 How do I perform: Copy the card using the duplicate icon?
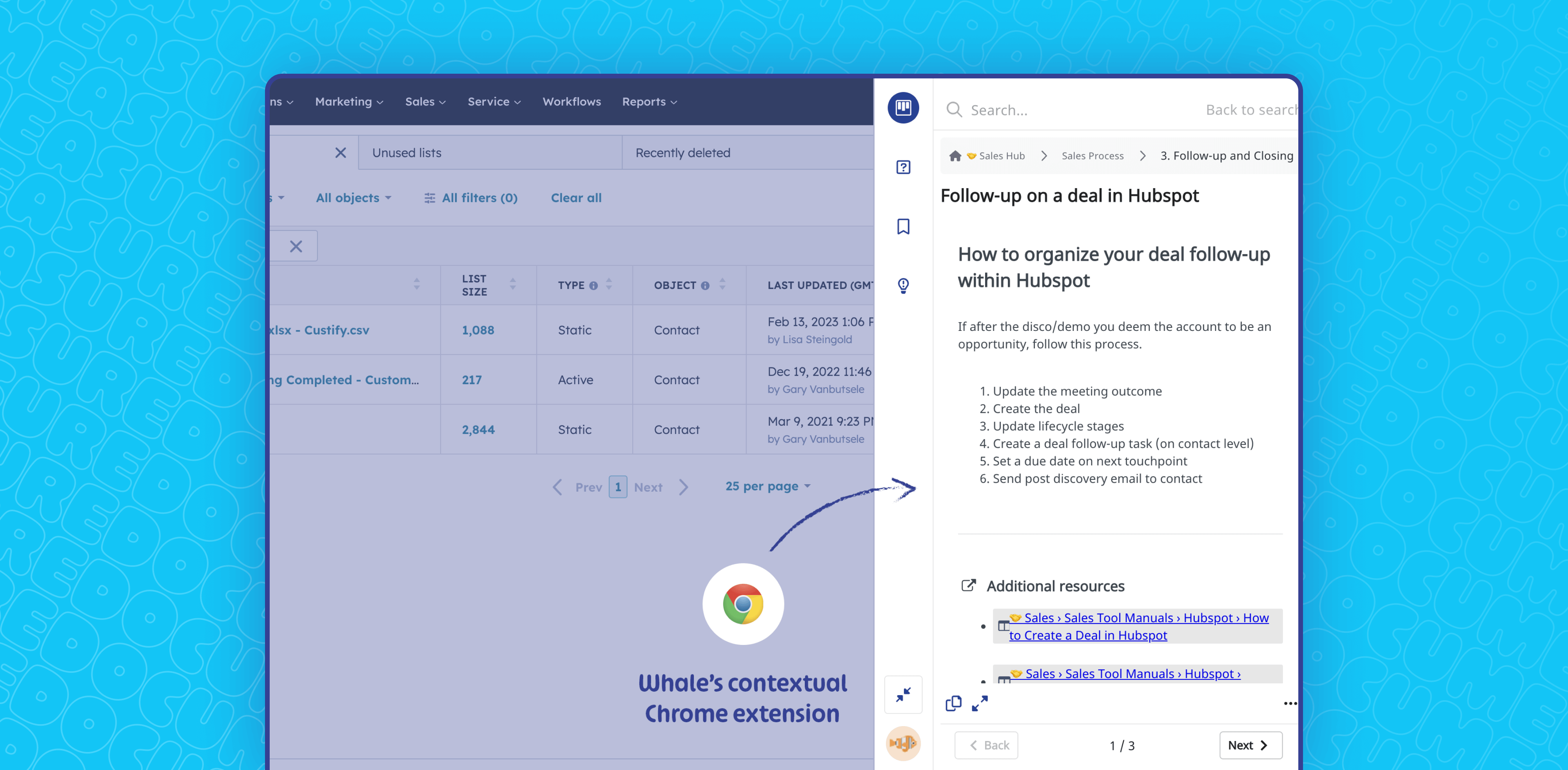point(953,704)
